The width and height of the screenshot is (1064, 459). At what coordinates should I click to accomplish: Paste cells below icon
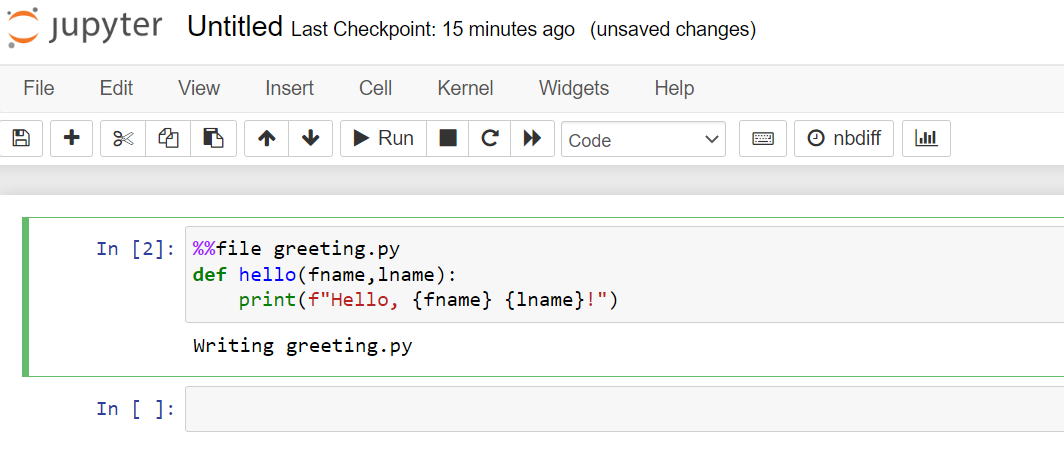tap(214, 139)
